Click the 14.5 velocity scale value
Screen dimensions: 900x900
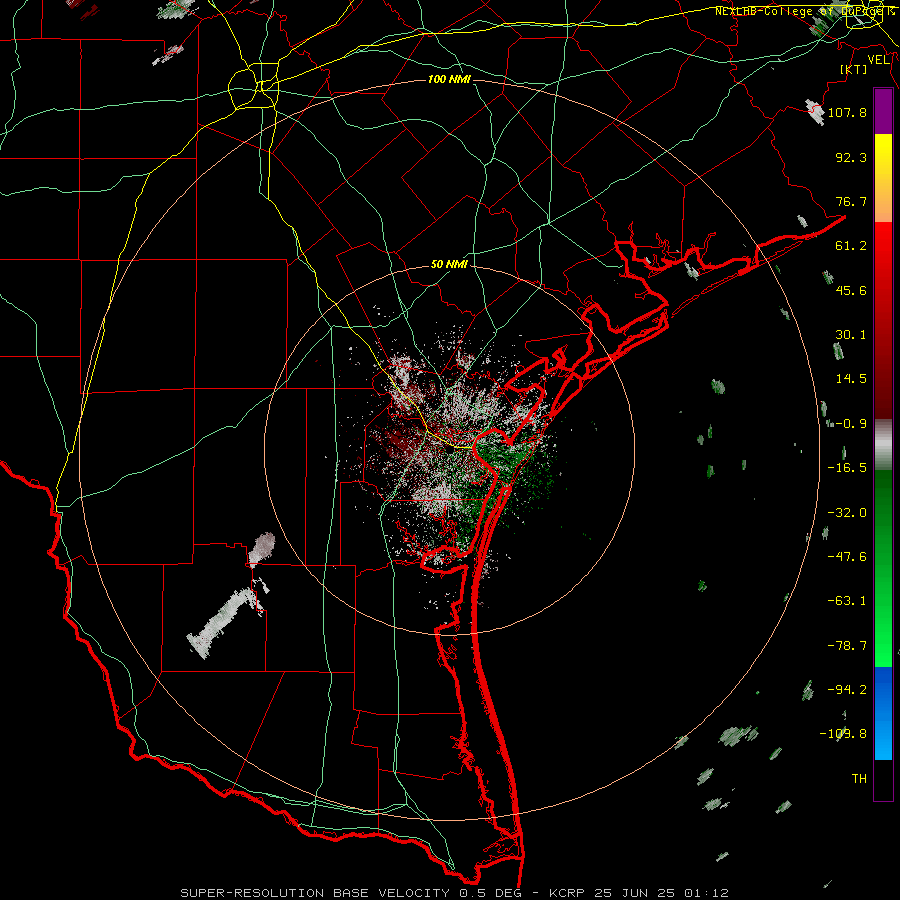pos(851,379)
